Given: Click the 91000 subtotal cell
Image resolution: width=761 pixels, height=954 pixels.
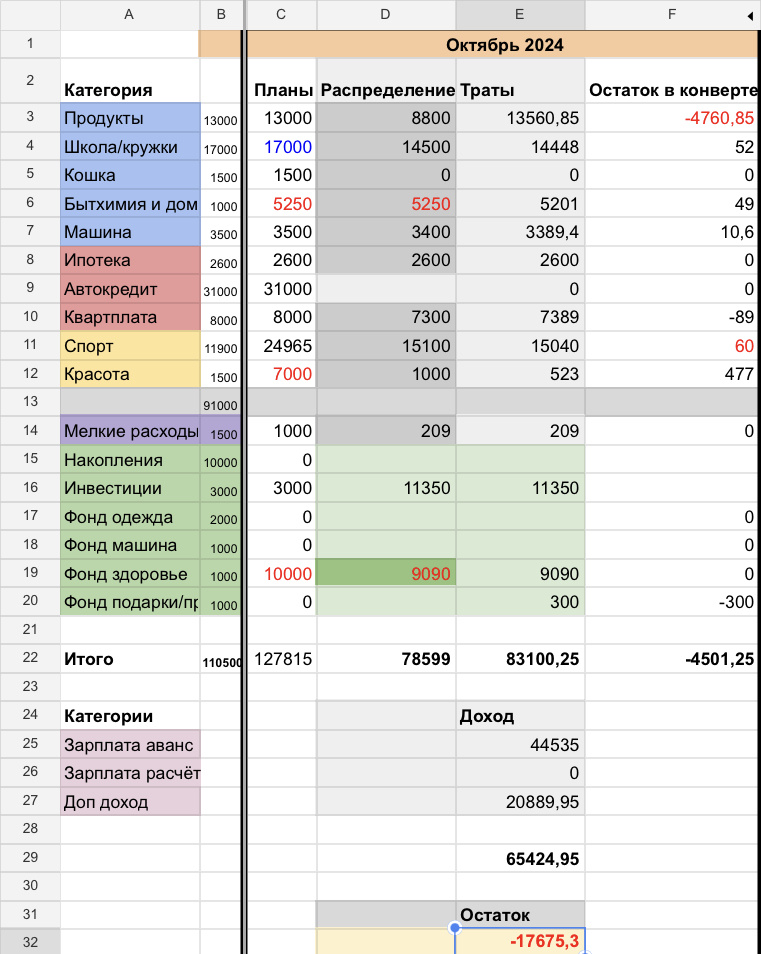Looking at the screenshot, I should point(221,403).
